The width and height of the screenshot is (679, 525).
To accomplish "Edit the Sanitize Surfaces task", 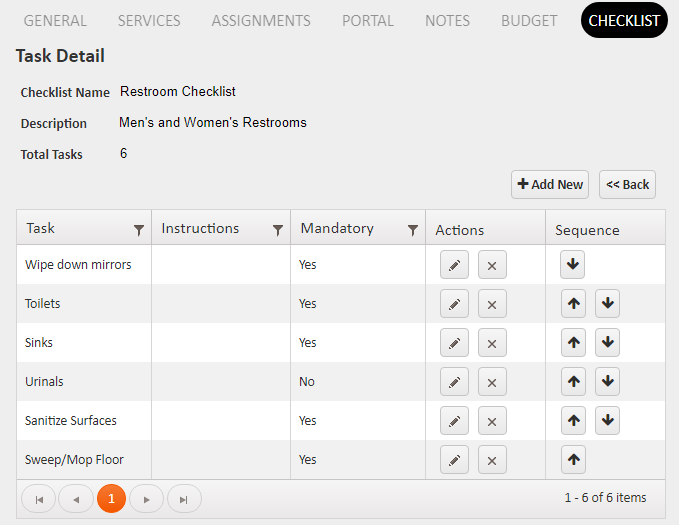I will click(454, 421).
